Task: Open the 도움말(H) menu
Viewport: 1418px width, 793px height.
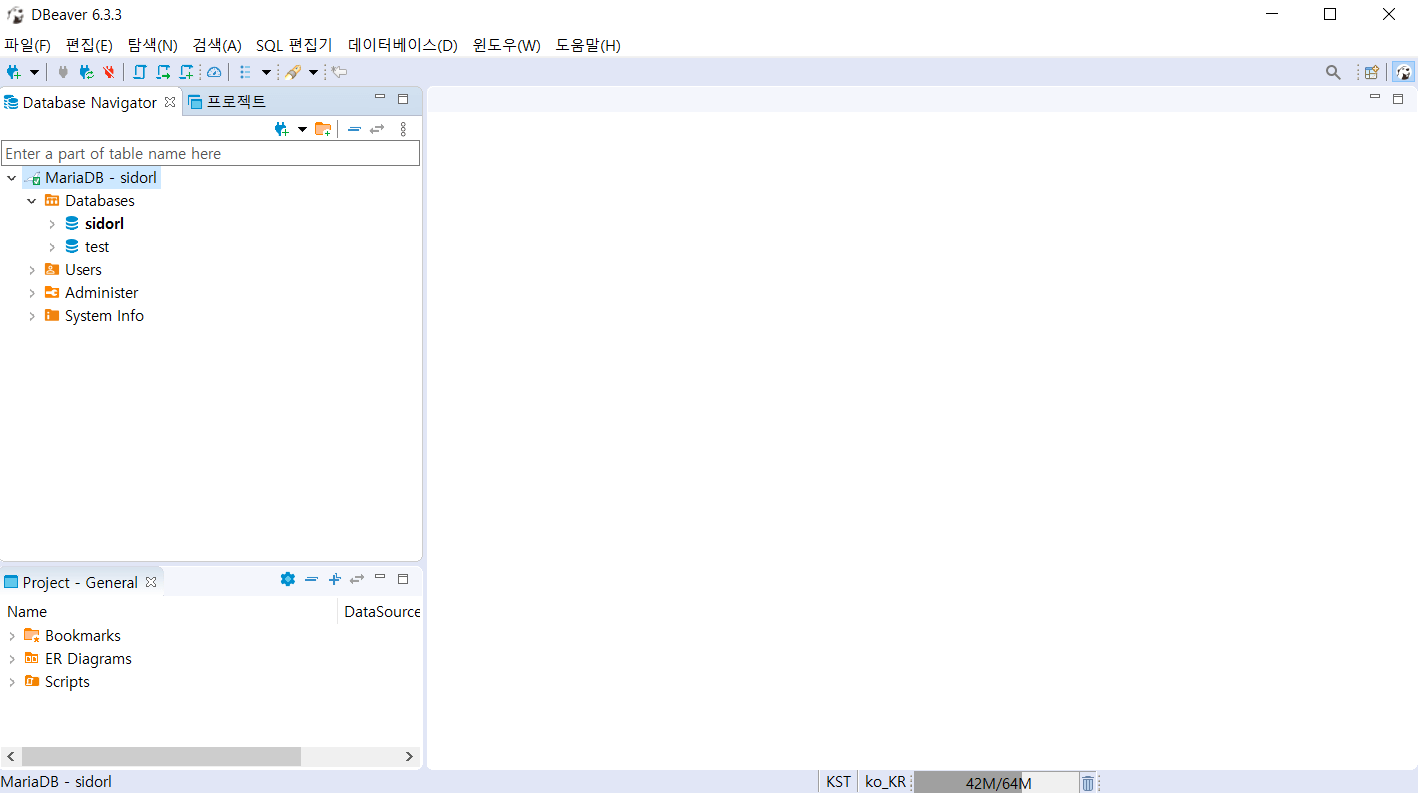Action: [x=588, y=45]
